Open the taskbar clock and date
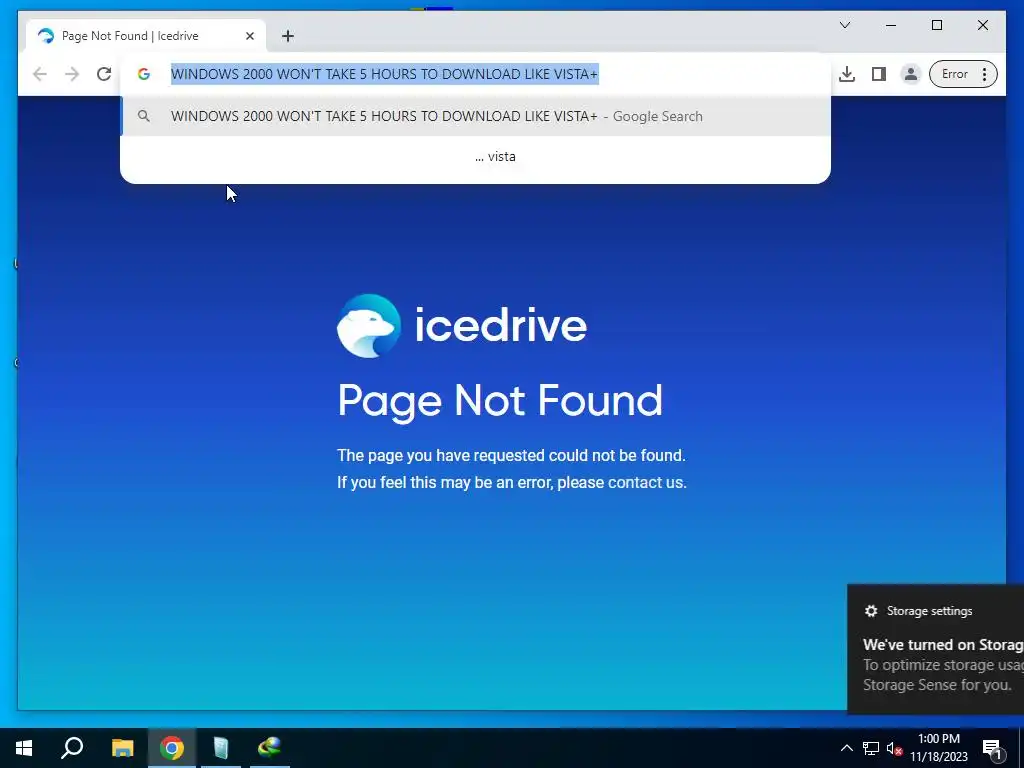Viewport: 1024px width, 768px height. [938, 748]
